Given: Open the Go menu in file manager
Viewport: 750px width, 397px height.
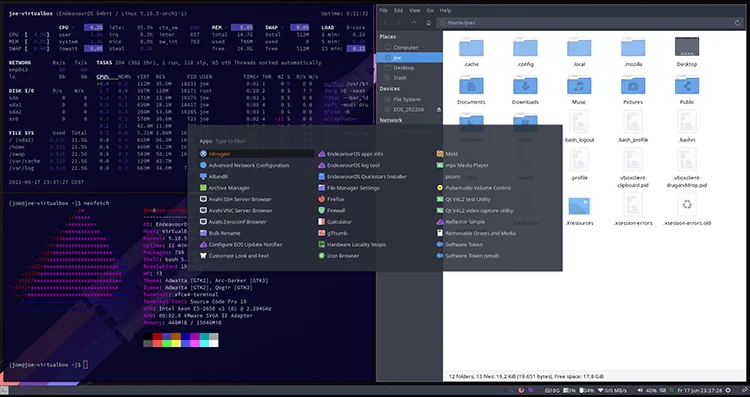Looking at the screenshot, I should [430, 11].
